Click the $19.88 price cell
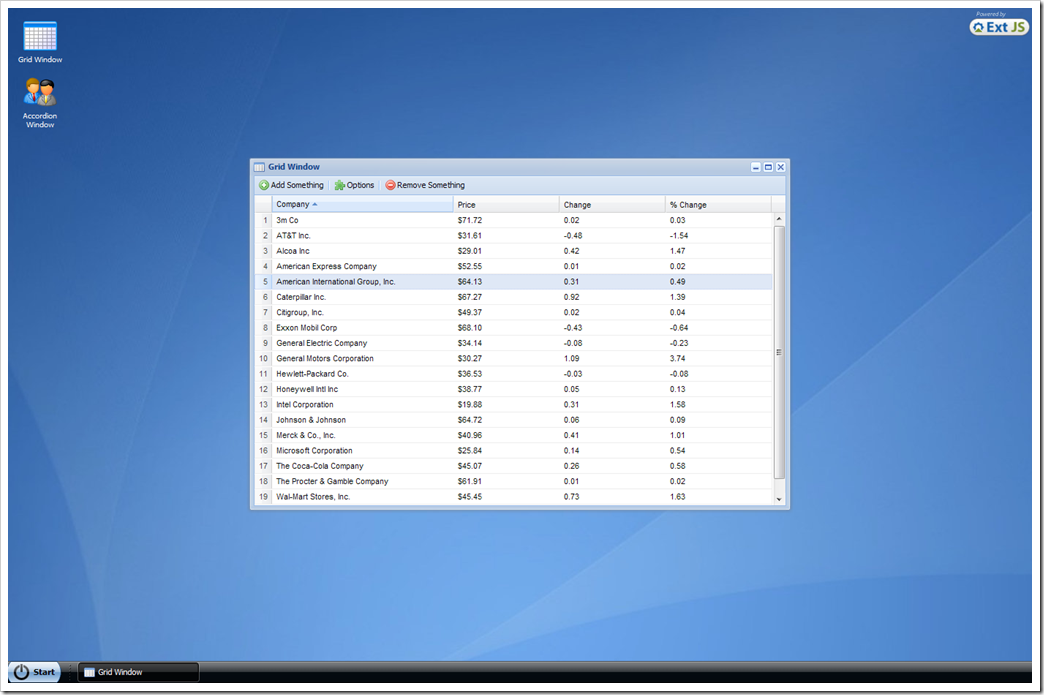The image size is (1044, 695). tap(506, 404)
